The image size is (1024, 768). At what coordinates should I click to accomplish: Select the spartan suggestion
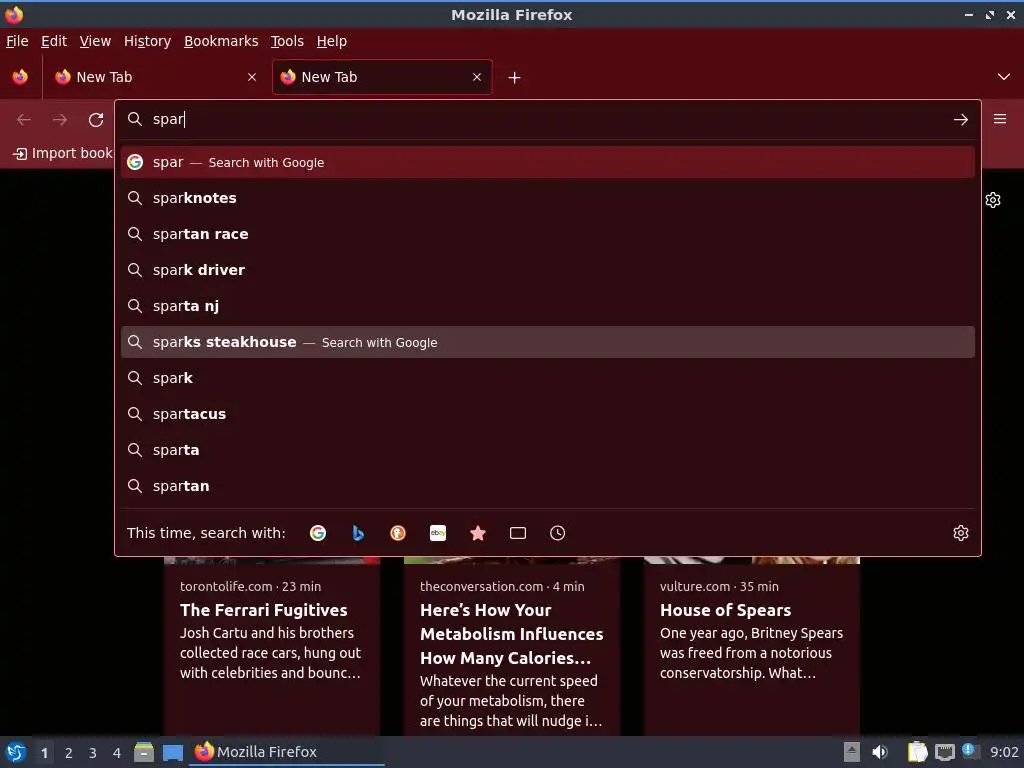[x=548, y=486]
